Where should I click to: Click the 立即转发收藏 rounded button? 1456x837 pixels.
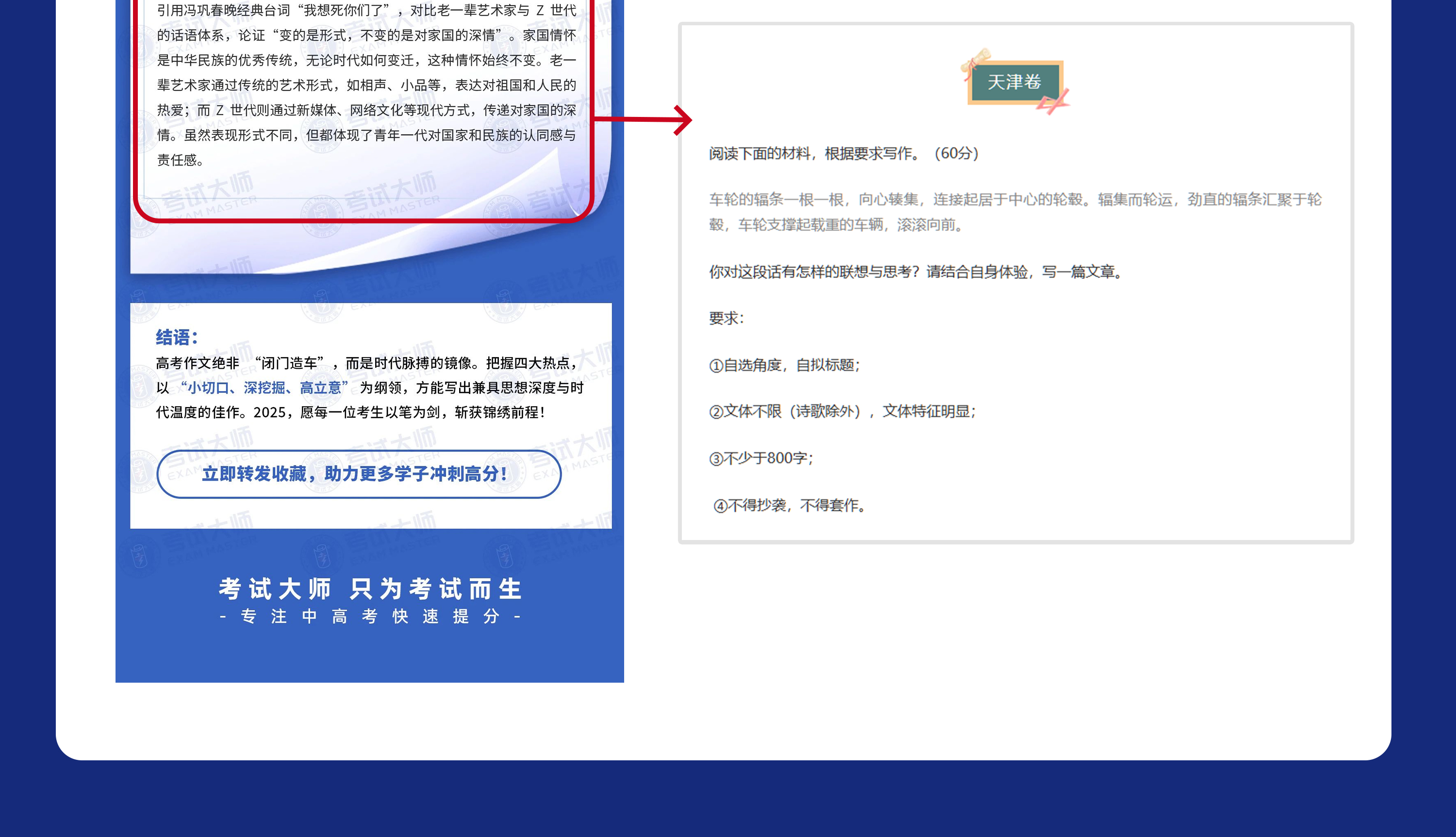click(x=359, y=474)
